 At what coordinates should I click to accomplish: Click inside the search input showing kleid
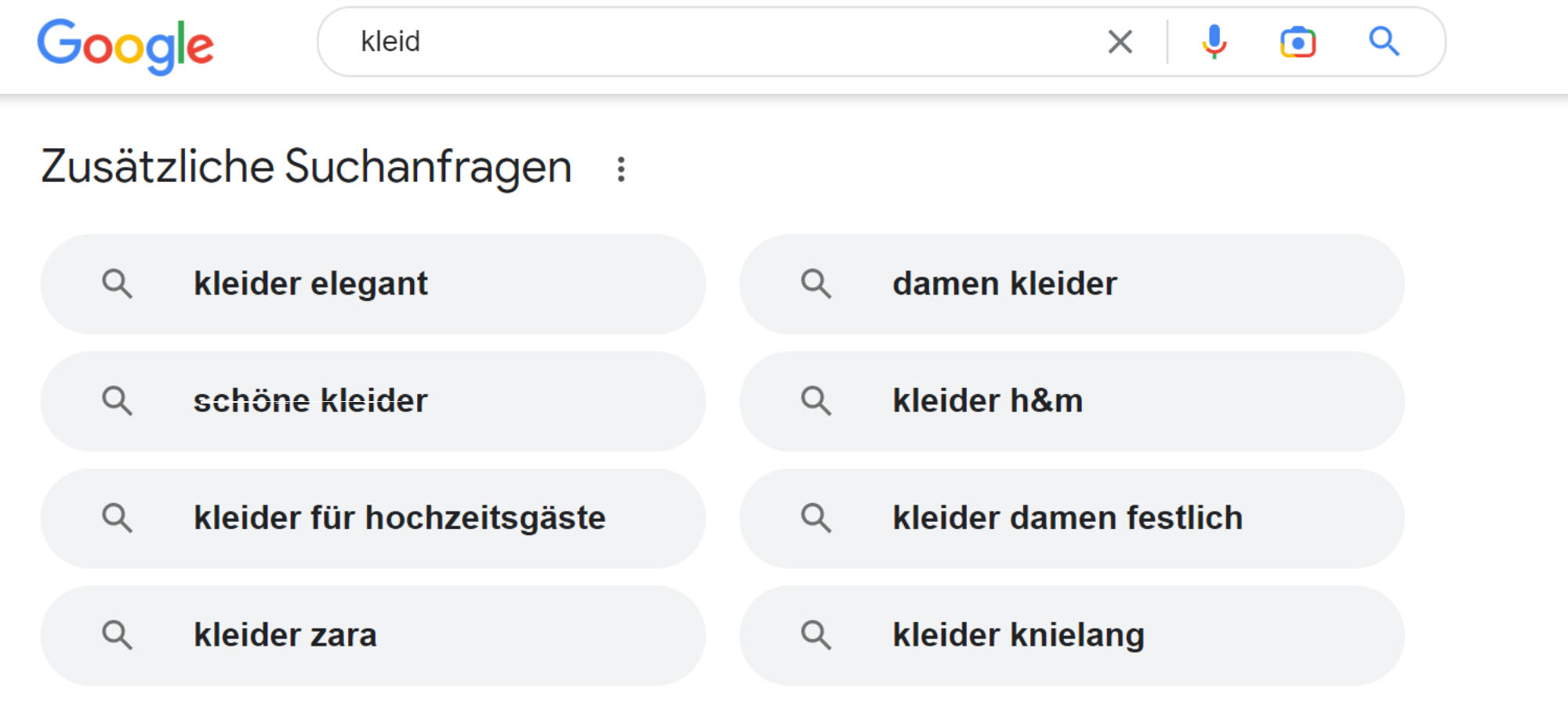point(627,42)
